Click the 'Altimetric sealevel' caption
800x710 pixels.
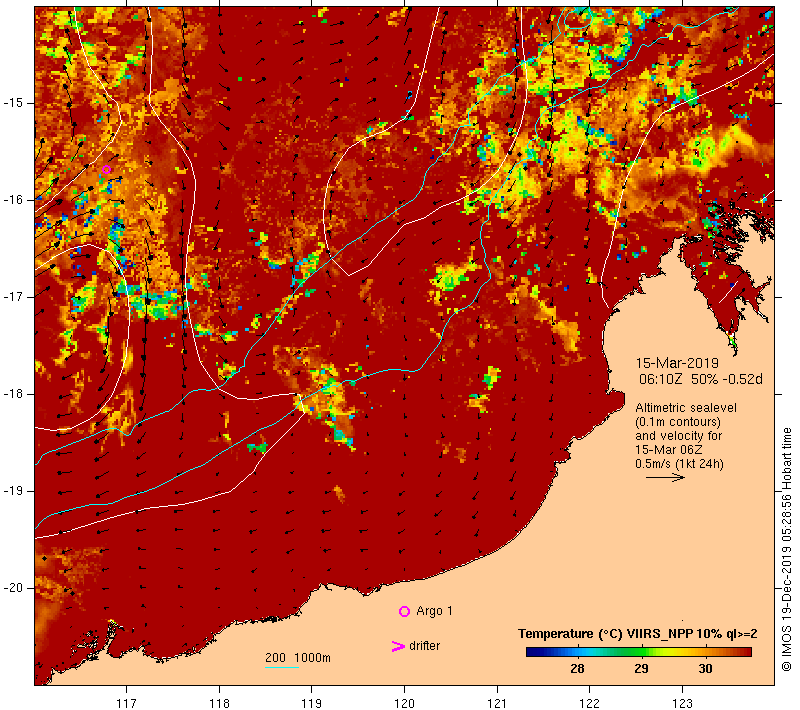[x=686, y=408]
